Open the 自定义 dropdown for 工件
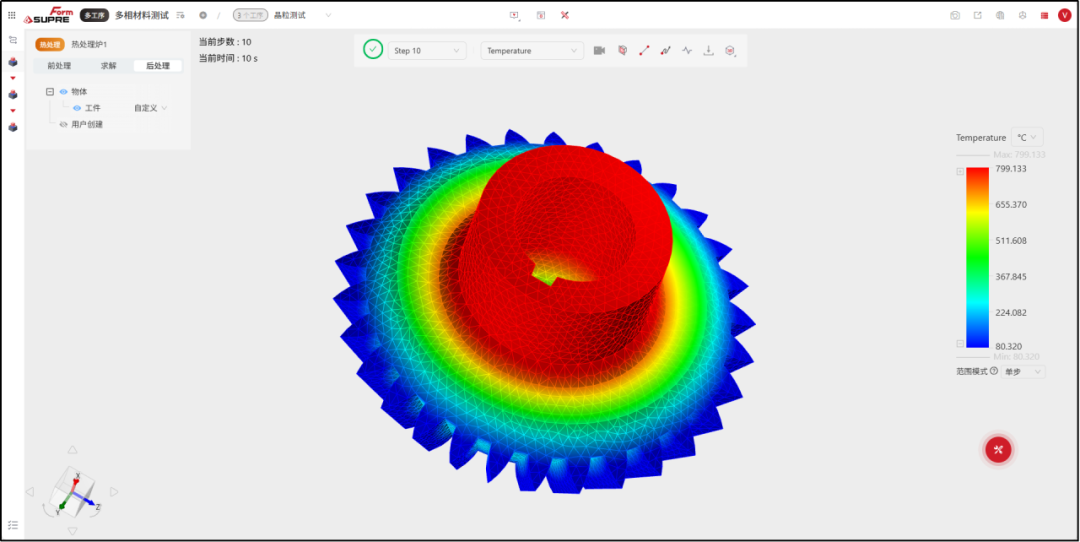 [x=151, y=108]
